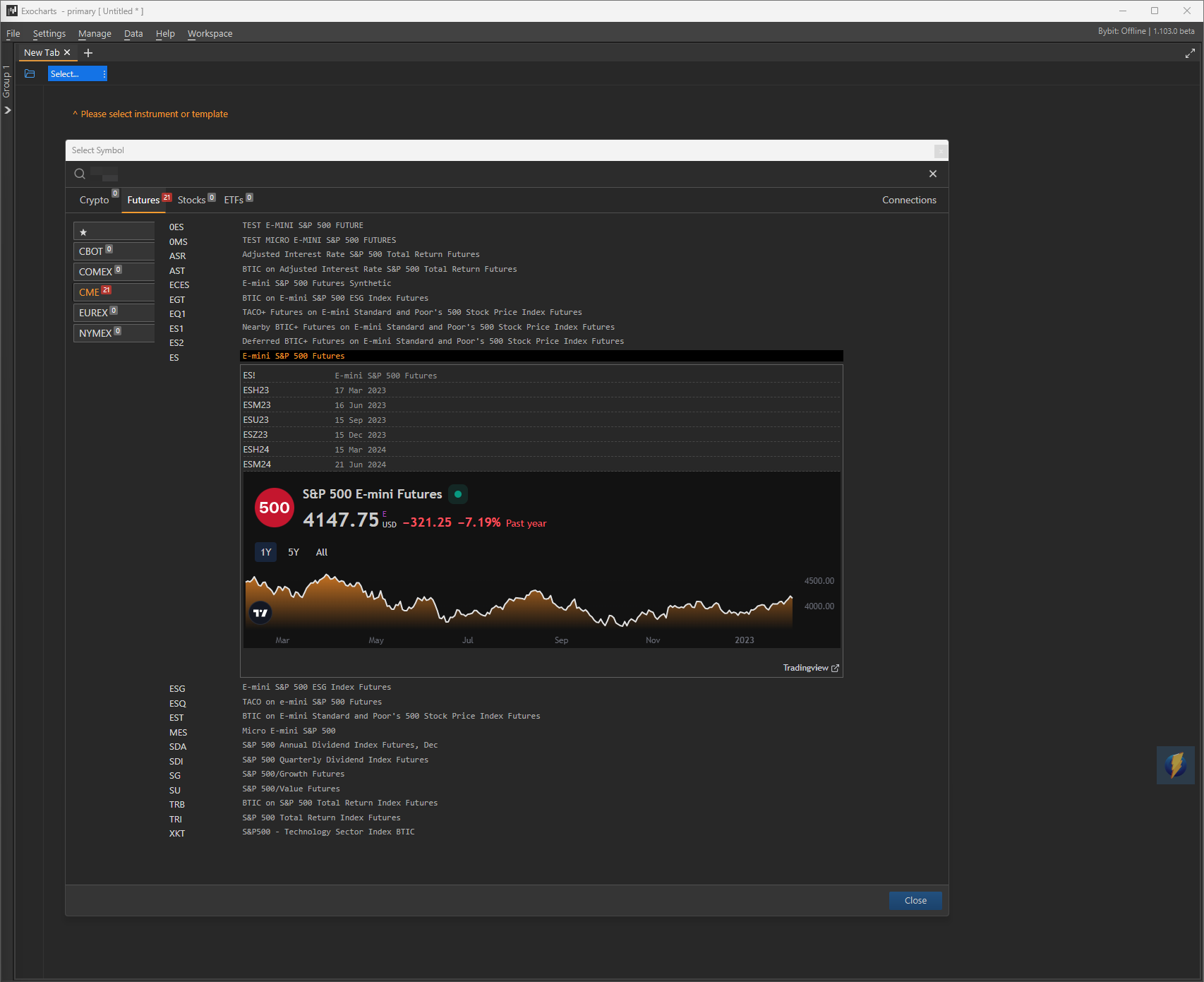Viewport: 1204px width, 982px height.
Task: Click the search magnifier icon
Action: point(80,174)
